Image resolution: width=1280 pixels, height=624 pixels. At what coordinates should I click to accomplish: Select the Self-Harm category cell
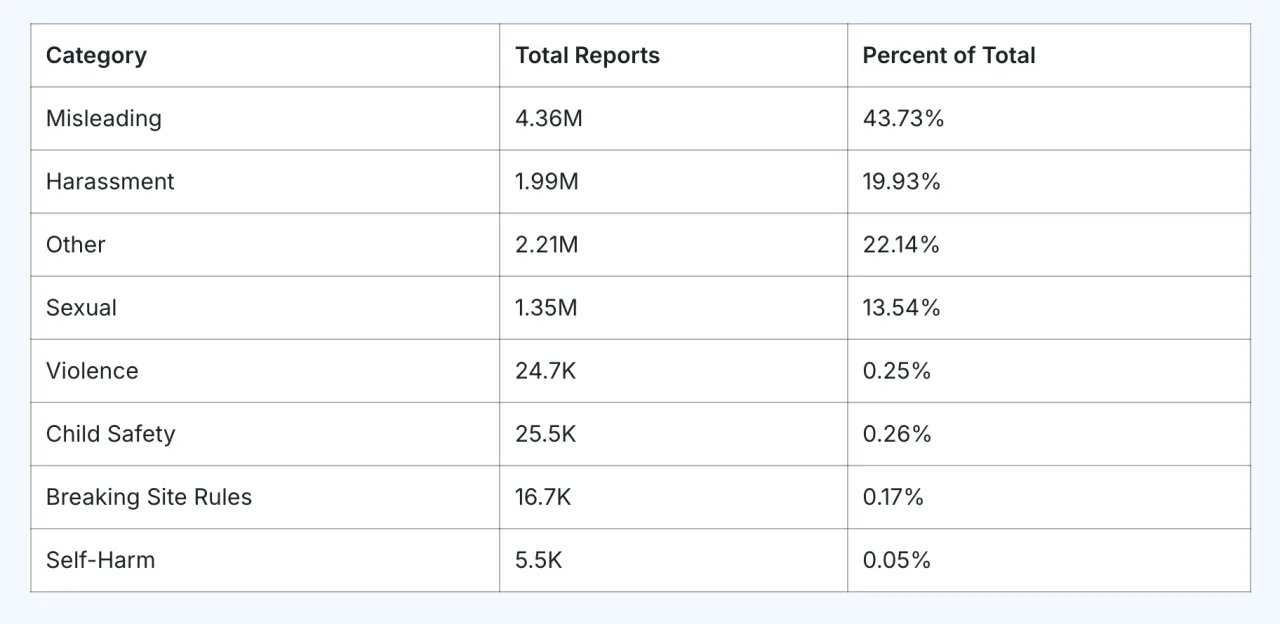[x=100, y=560]
